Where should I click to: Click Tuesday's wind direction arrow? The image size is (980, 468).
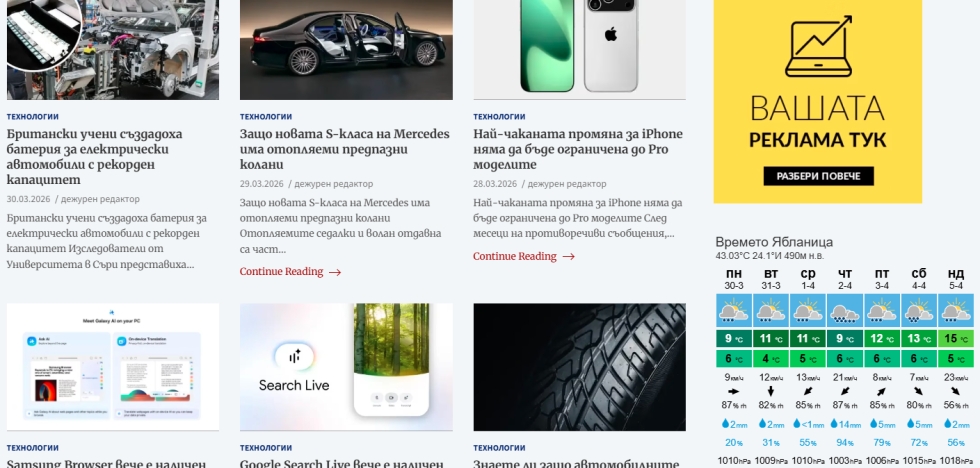(x=771, y=391)
